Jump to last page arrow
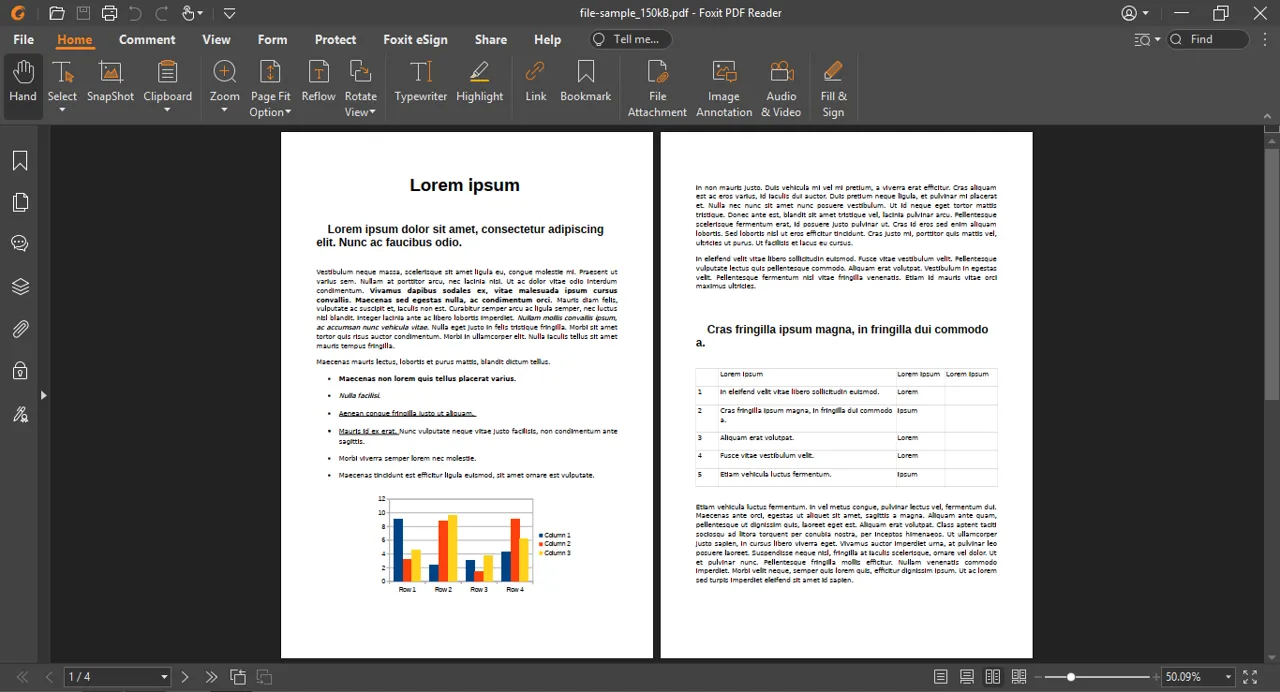The height and width of the screenshot is (692, 1280). click(211, 677)
